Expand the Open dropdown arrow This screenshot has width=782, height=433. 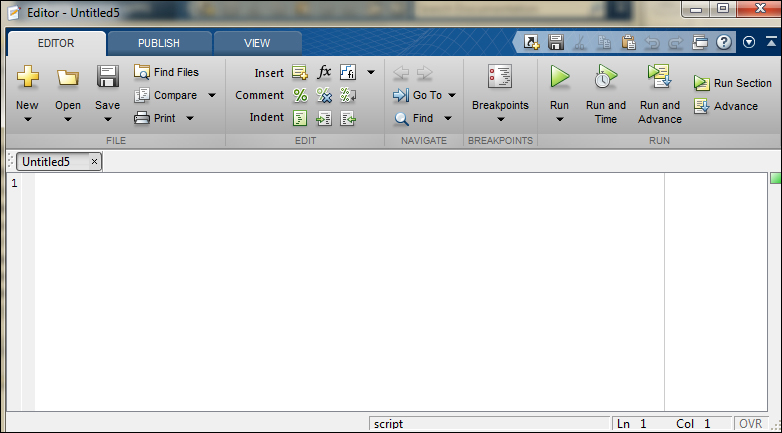pos(68,119)
